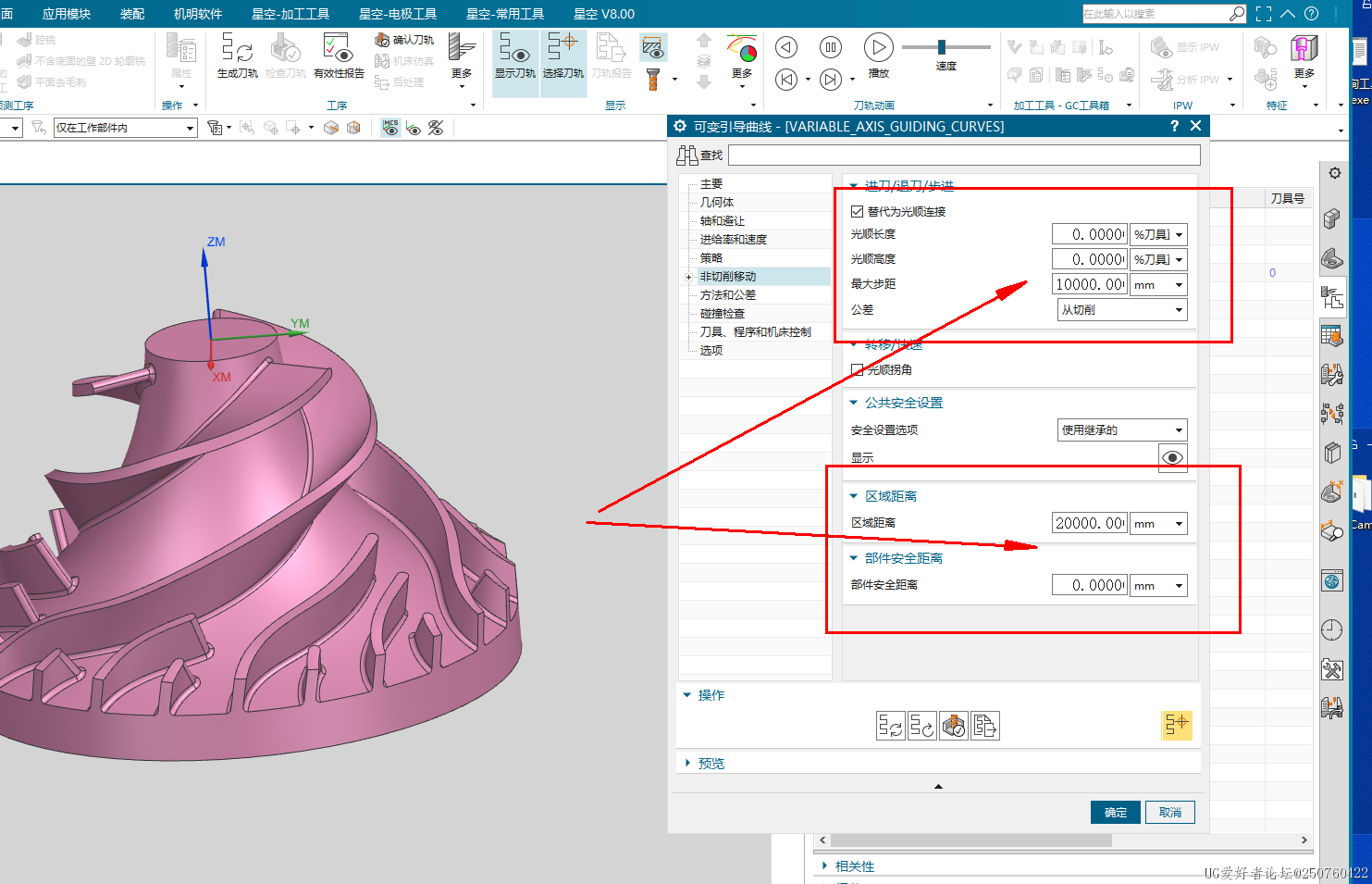
Task: Collapse the 区域距离 section
Action: click(x=853, y=496)
